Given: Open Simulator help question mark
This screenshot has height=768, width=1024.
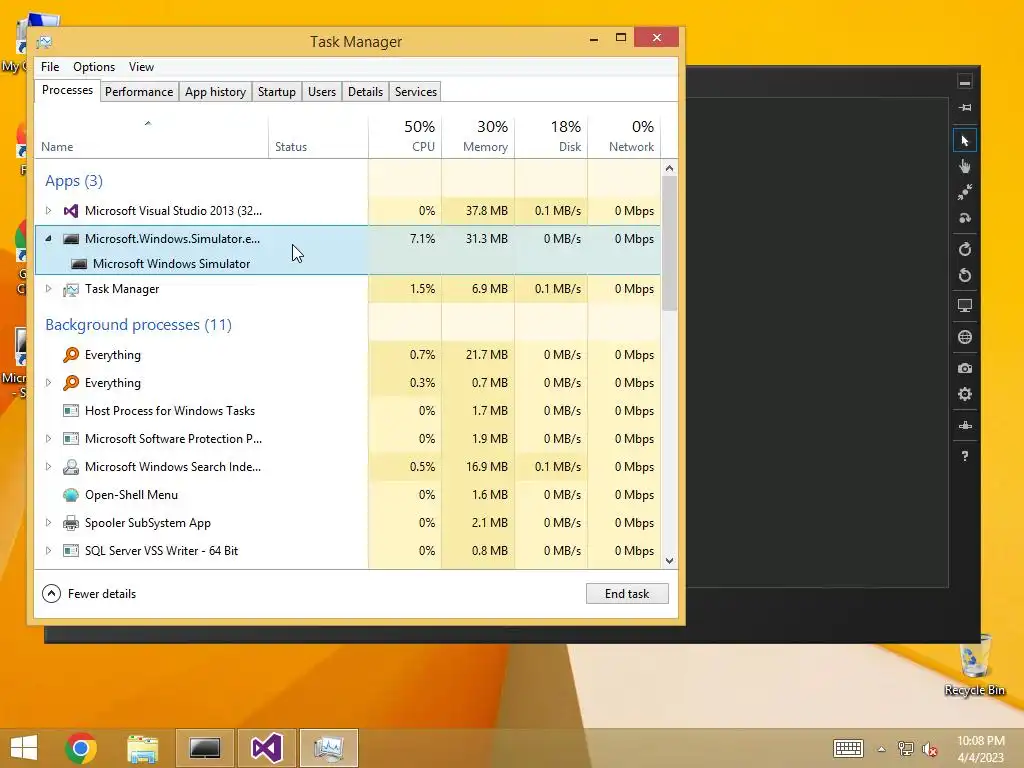Looking at the screenshot, I should [965, 456].
